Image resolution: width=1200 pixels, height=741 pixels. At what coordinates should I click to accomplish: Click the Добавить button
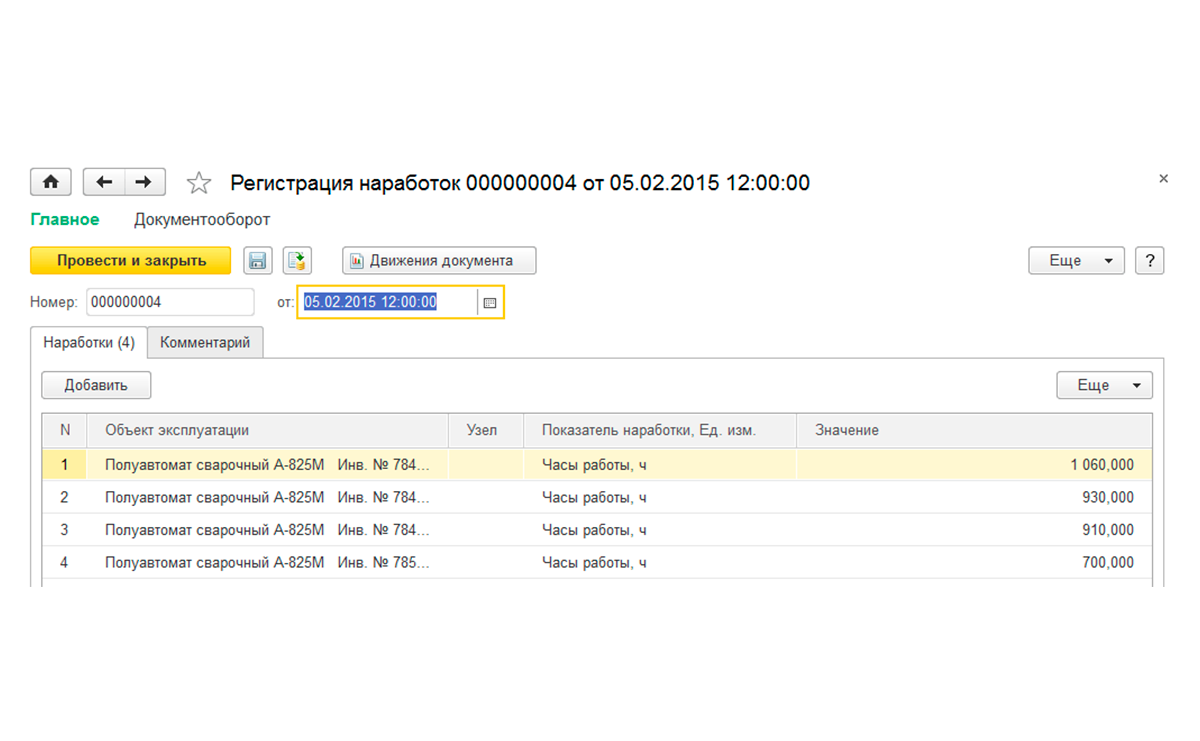[x=96, y=385]
